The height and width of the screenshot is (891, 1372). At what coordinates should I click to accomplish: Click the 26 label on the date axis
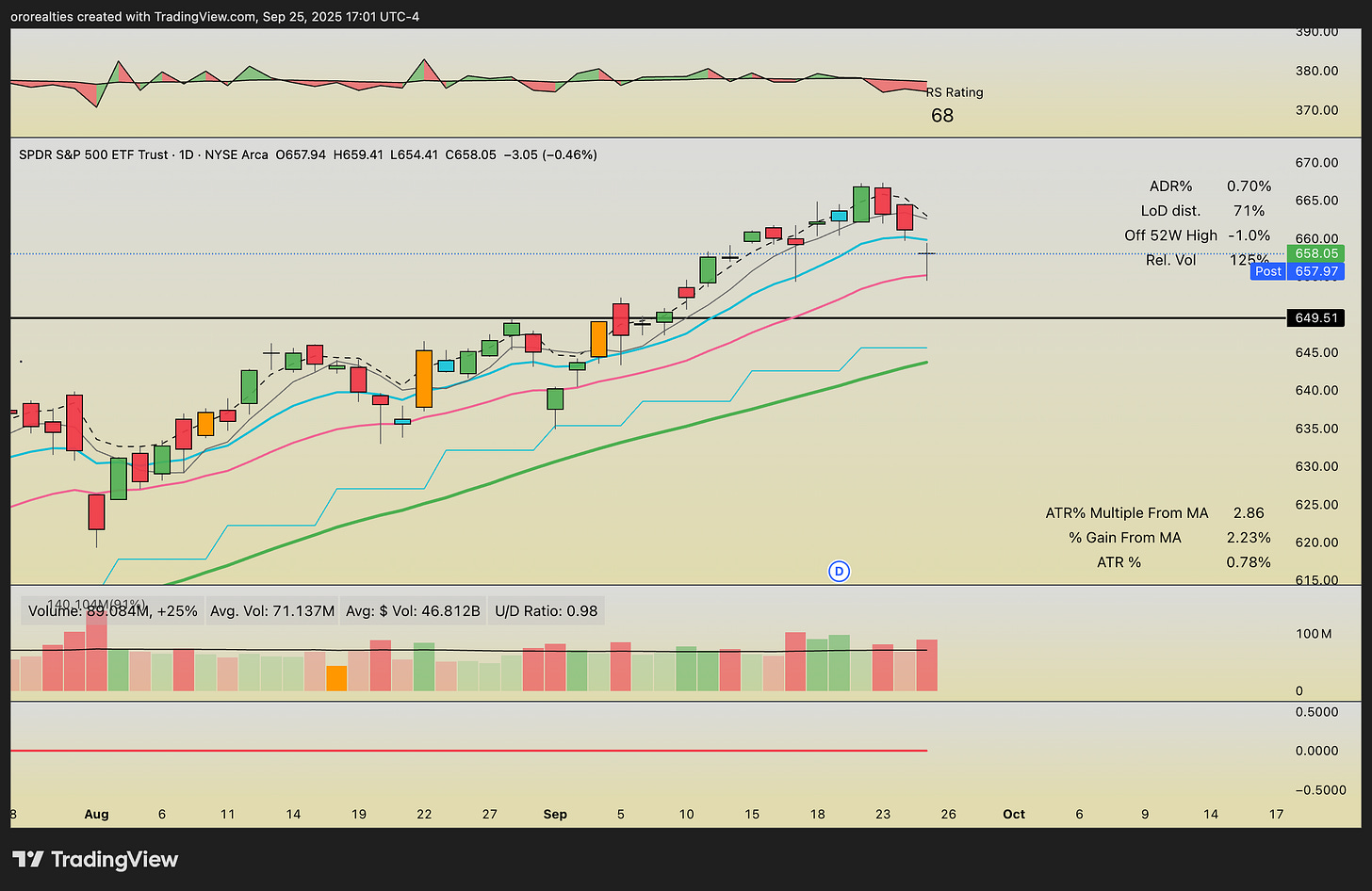click(x=949, y=814)
